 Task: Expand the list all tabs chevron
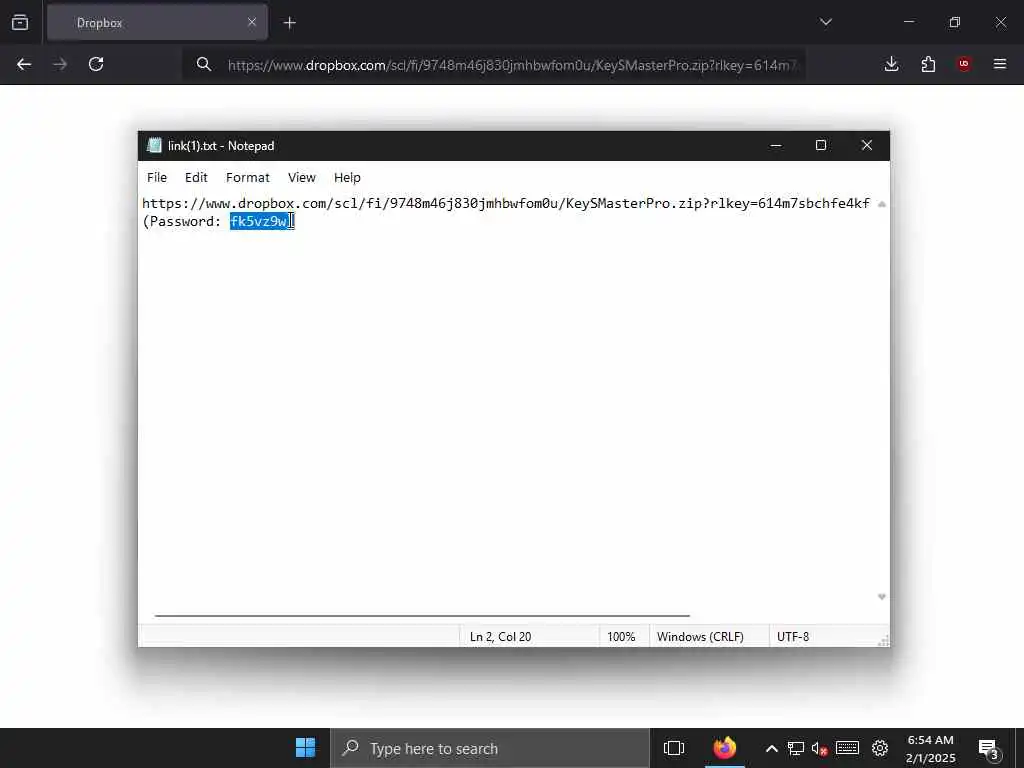pyautogui.click(x=825, y=22)
